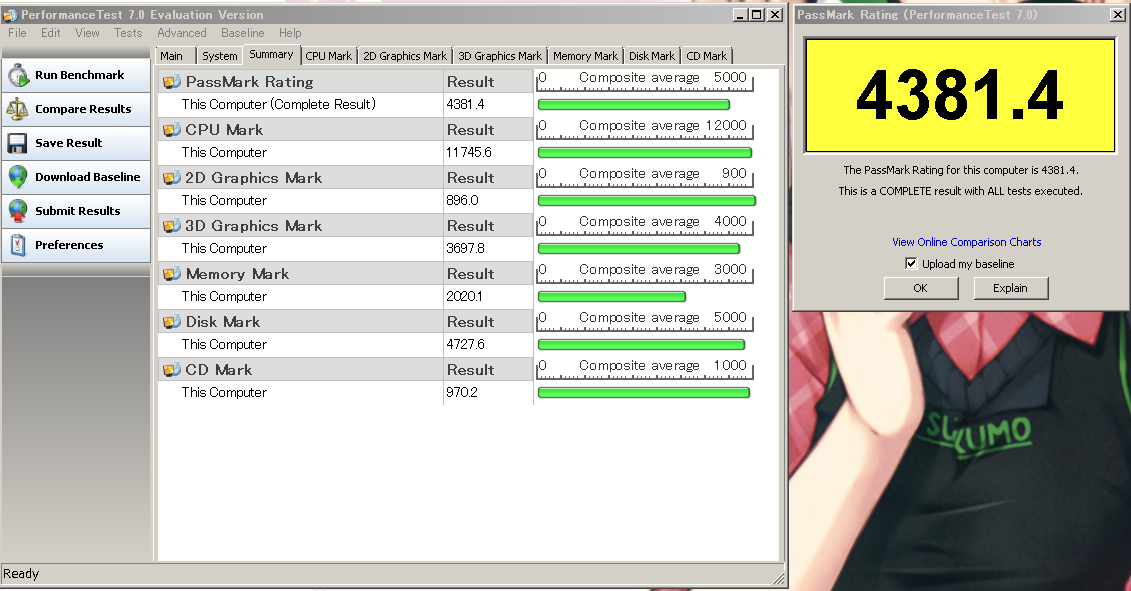
Task: Select the 2D Graphics result value 896.0
Action: coord(462,201)
